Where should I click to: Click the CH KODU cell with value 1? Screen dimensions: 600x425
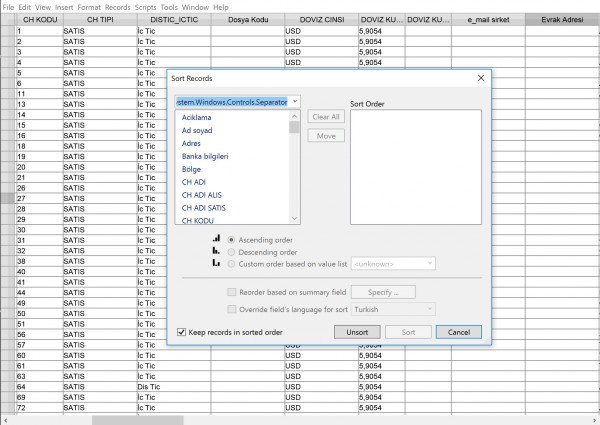[40, 31]
